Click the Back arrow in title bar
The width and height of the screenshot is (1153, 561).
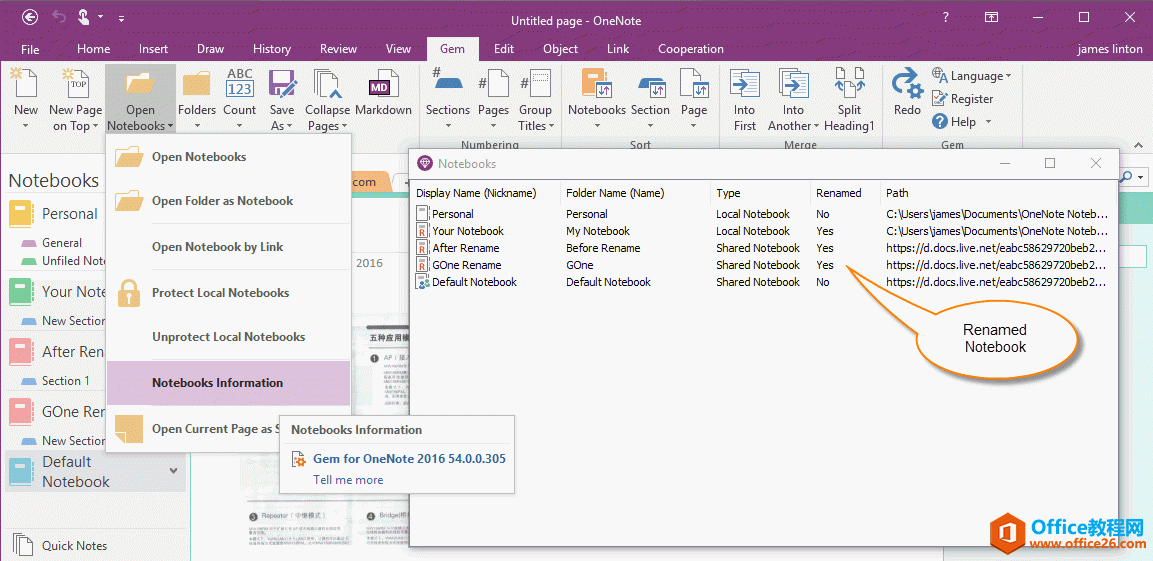click(x=30, y=17)
